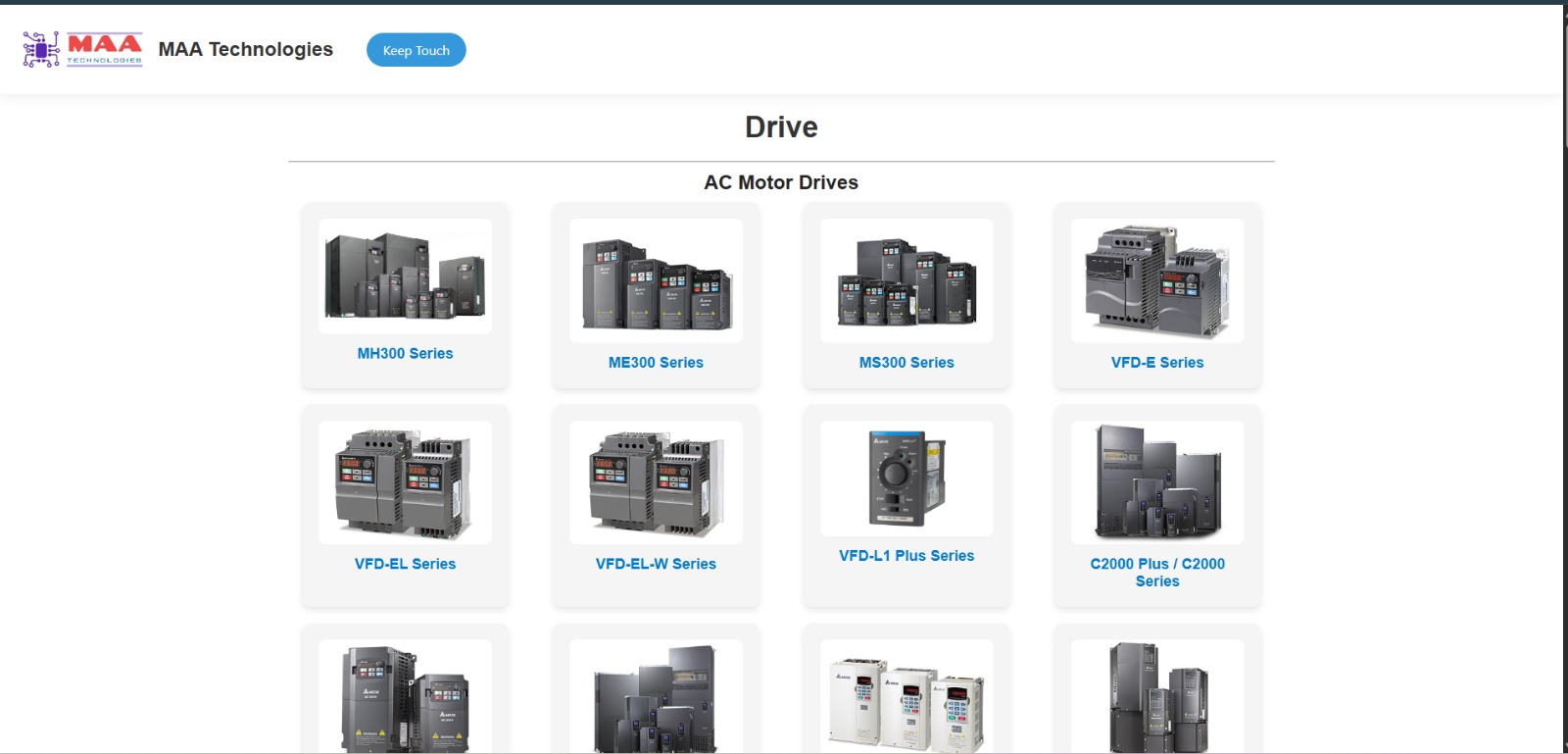Open C2000 Plus / C2000 Series link
The width and height of the screenshot is (1568, 754).
click(x=1157, y=573)
